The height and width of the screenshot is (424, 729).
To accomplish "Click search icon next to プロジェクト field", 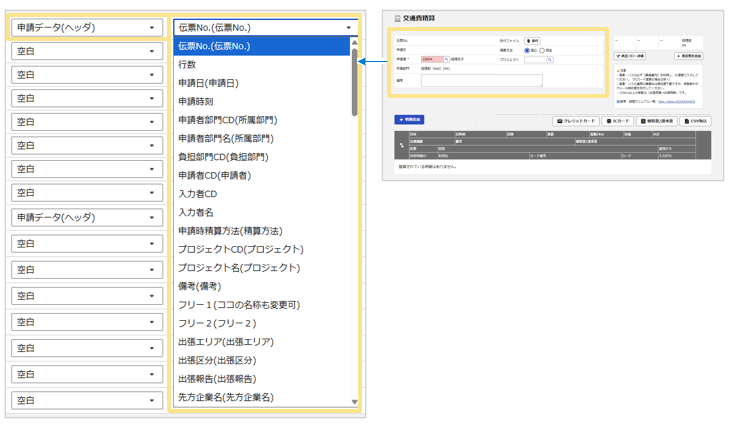I will [550, 60].
